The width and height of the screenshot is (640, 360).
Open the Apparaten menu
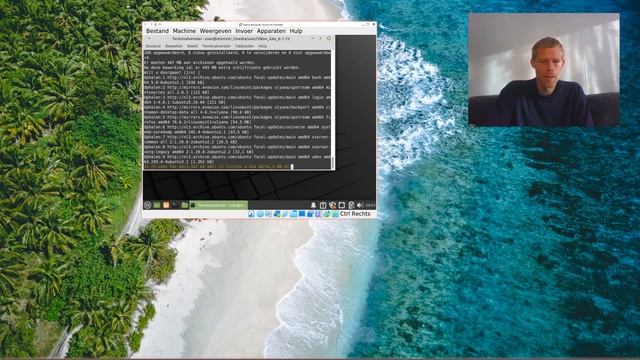pos(271,31)
